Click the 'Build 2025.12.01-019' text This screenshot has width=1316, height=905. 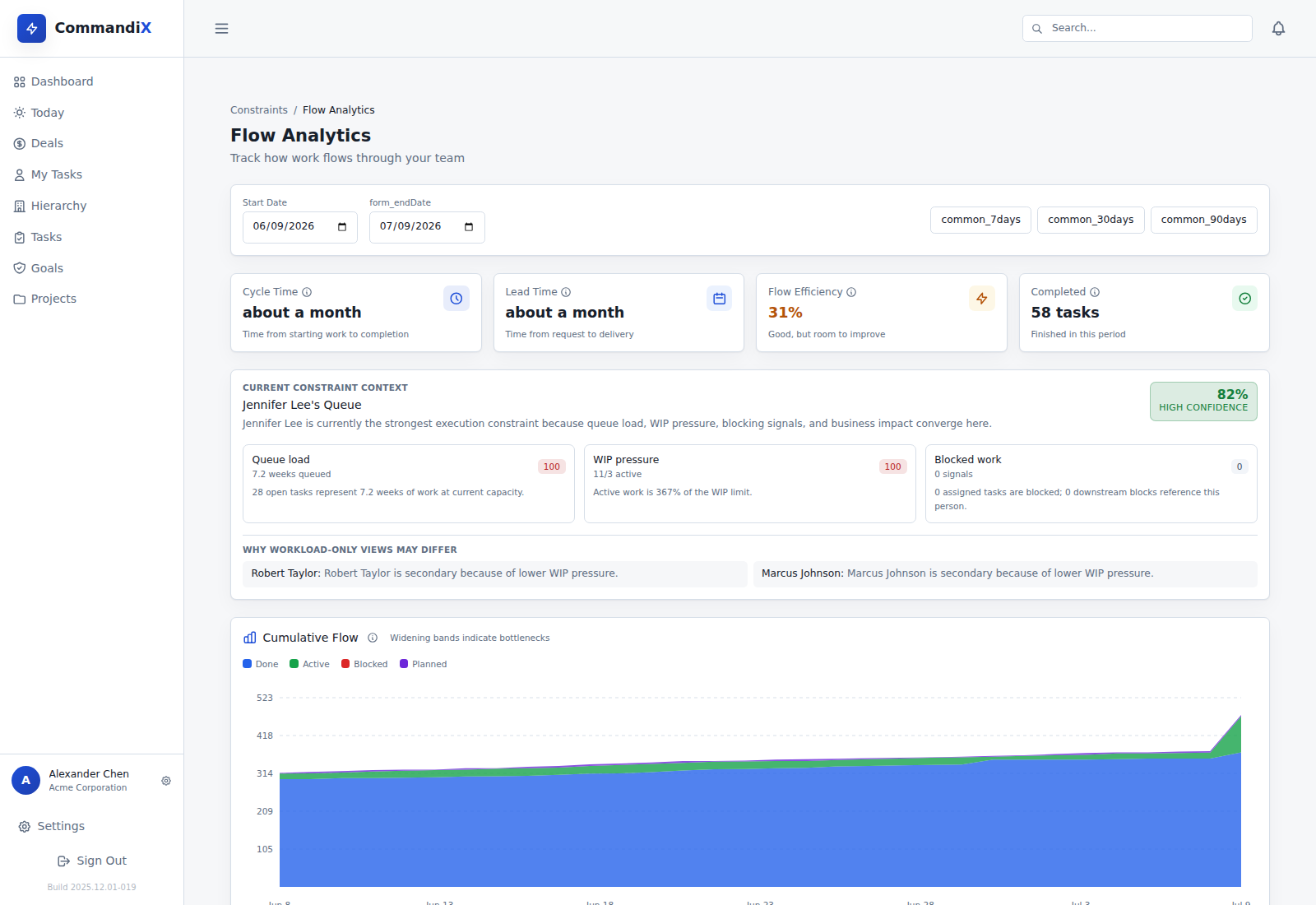(x=92, y=887)
